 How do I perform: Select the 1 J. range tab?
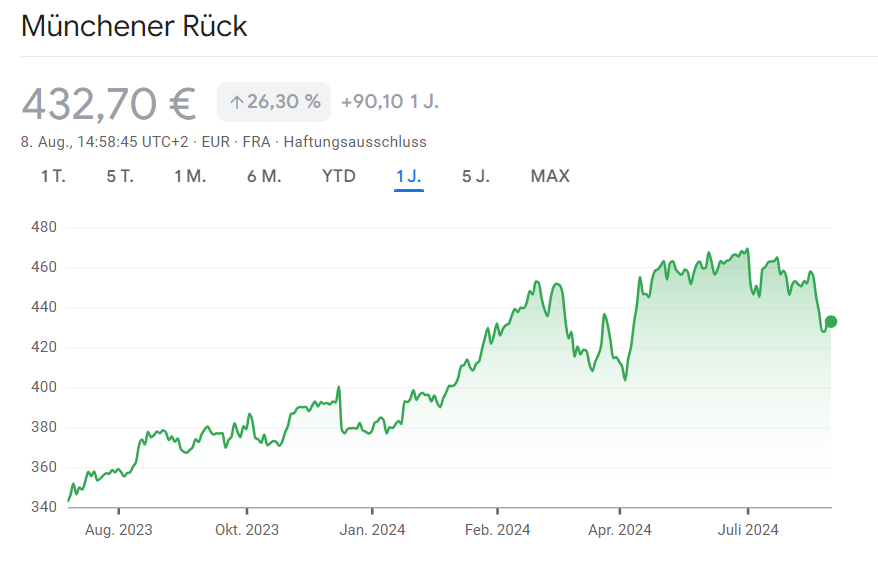coord(409,176)
